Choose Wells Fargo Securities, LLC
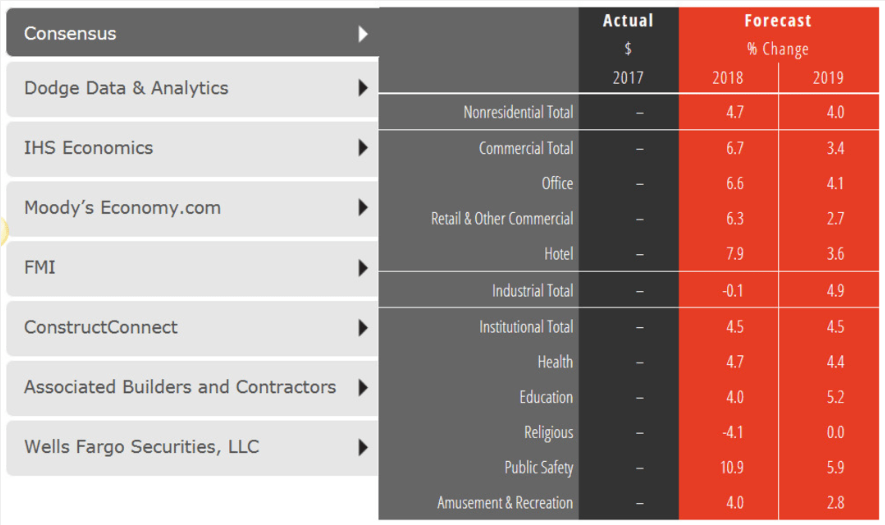Screen dimensions: 885x525 click(141, 447)
